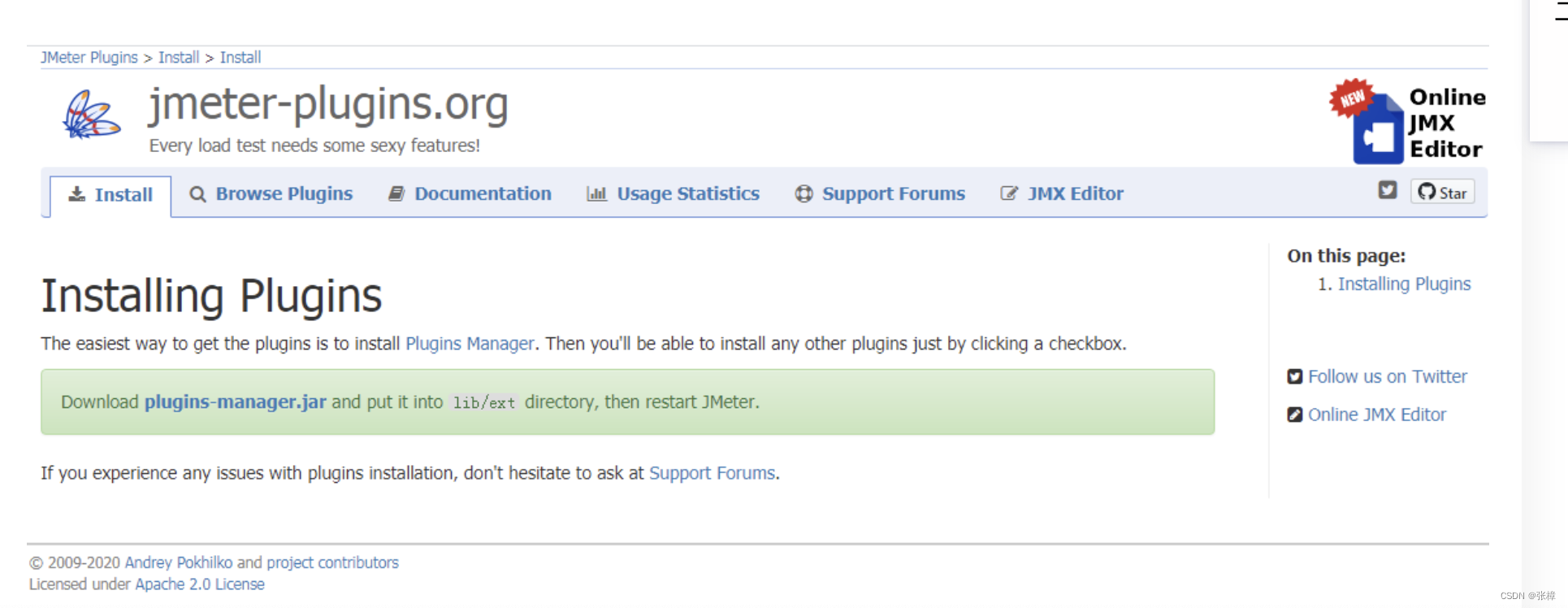Select the Install tab
The image size is (1568, 608).
[110, 195]
